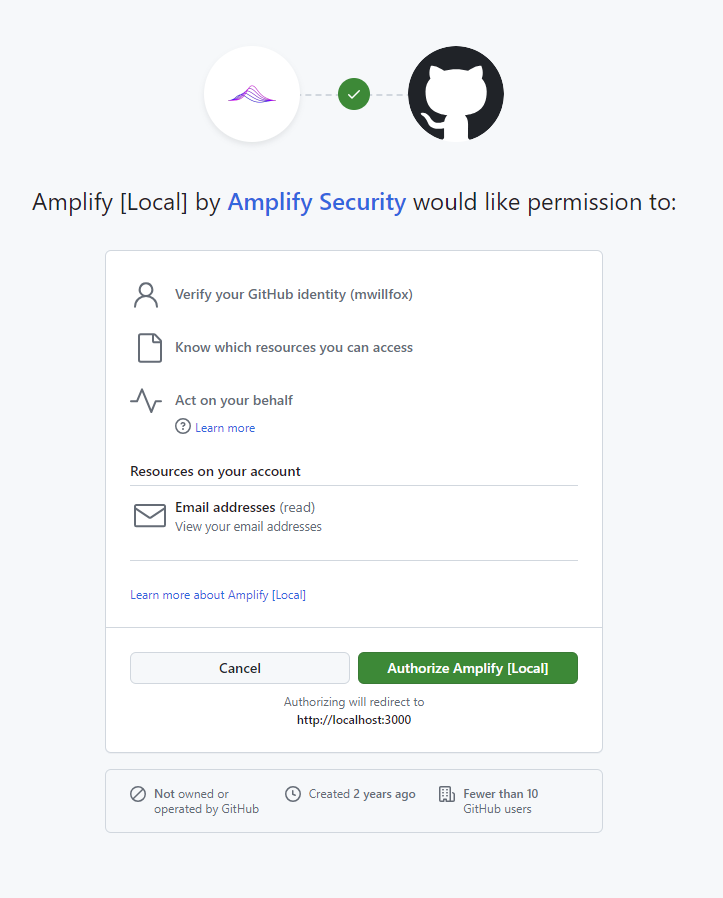Open the Amplify Security profile link
This screenshot has height=898, width=723.
(x=317, y=202)
